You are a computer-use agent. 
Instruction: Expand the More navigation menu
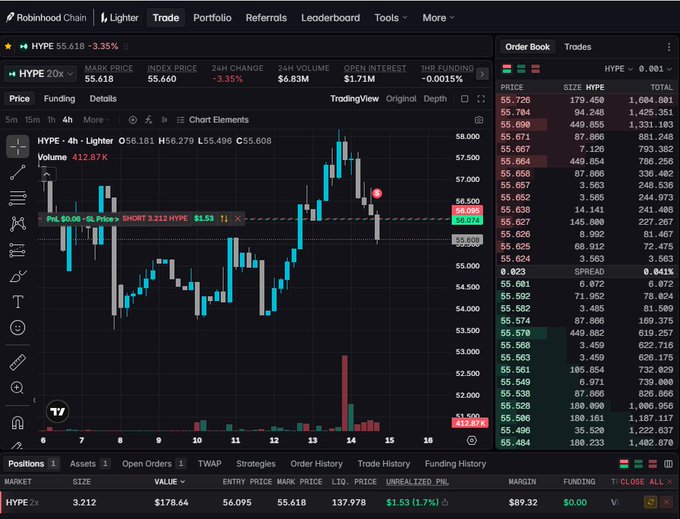(x=438, y=18)
